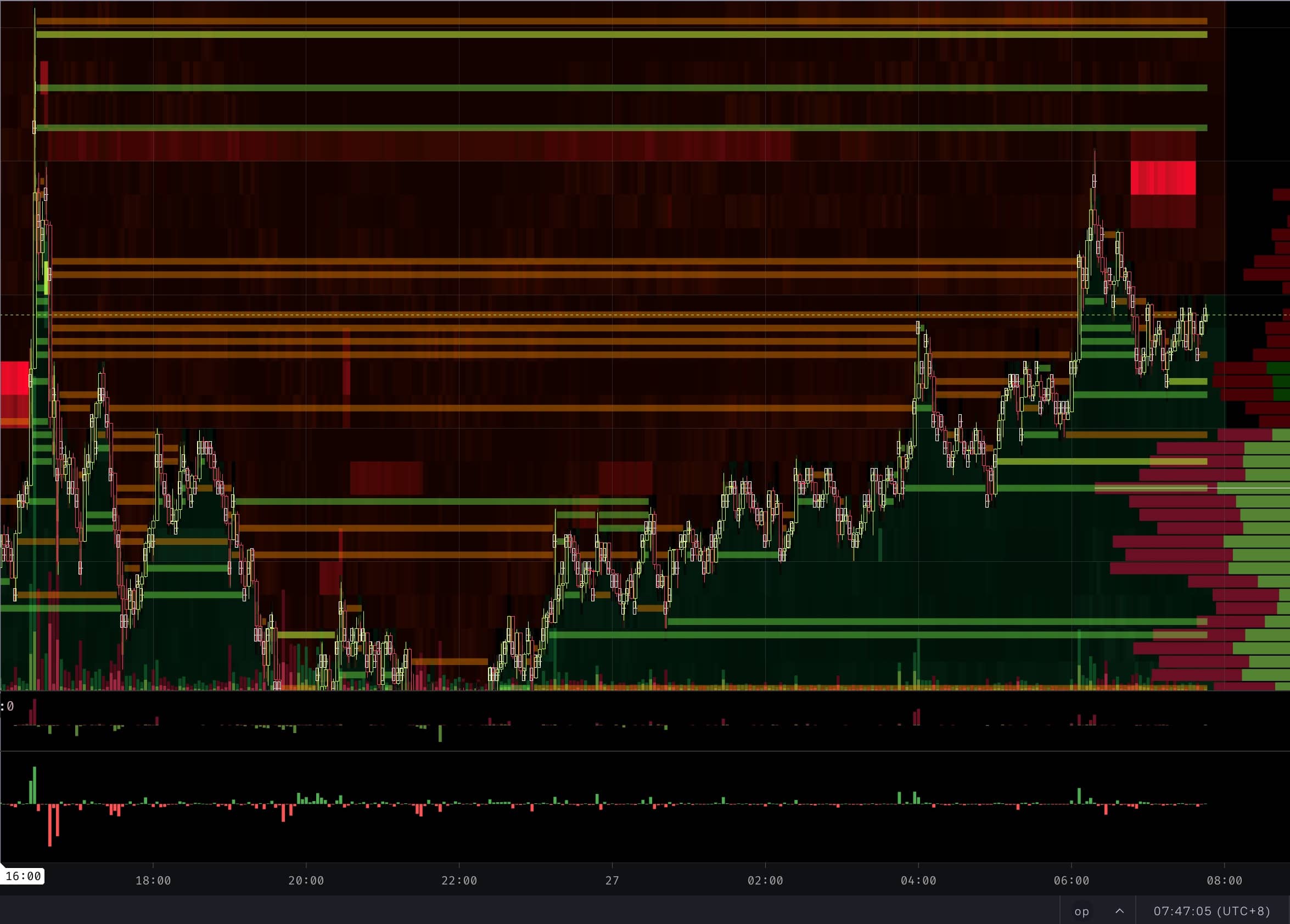Click the tallest green bar in bottom delta pane
This screenshot has height=924, width=1290.
[35, 785]
